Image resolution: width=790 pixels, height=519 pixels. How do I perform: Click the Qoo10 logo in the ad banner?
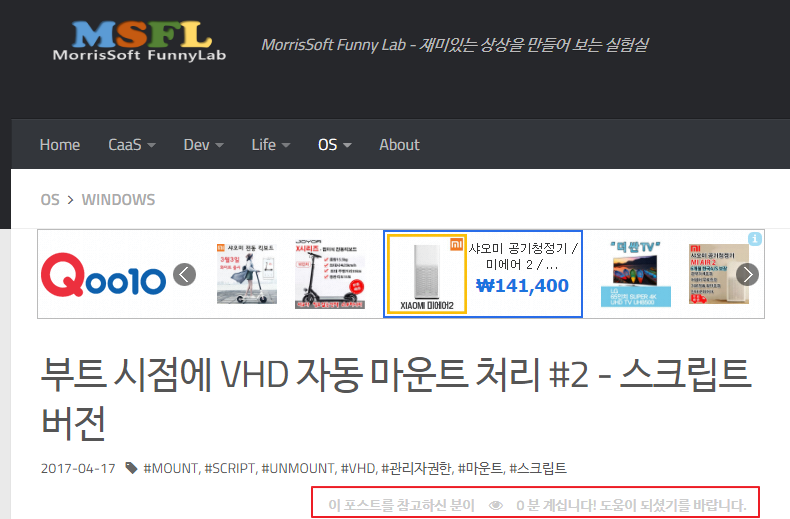pos(103,275)
